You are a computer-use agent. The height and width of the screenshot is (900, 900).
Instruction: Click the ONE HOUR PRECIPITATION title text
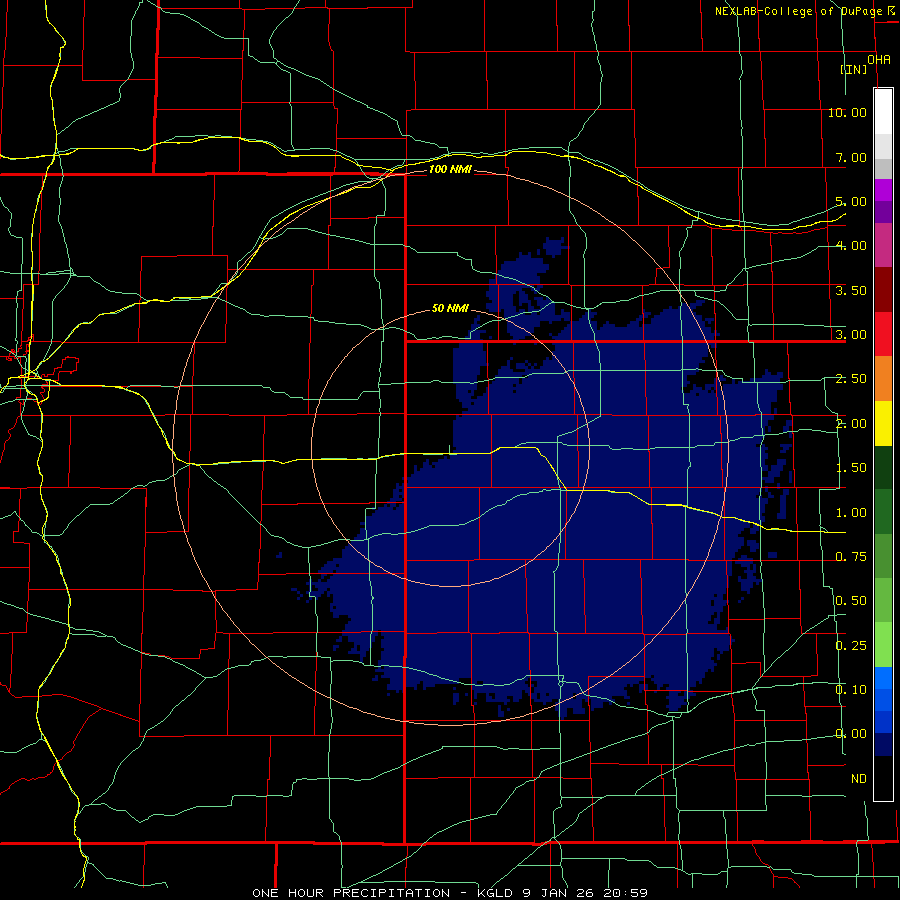tap(351, 893)
